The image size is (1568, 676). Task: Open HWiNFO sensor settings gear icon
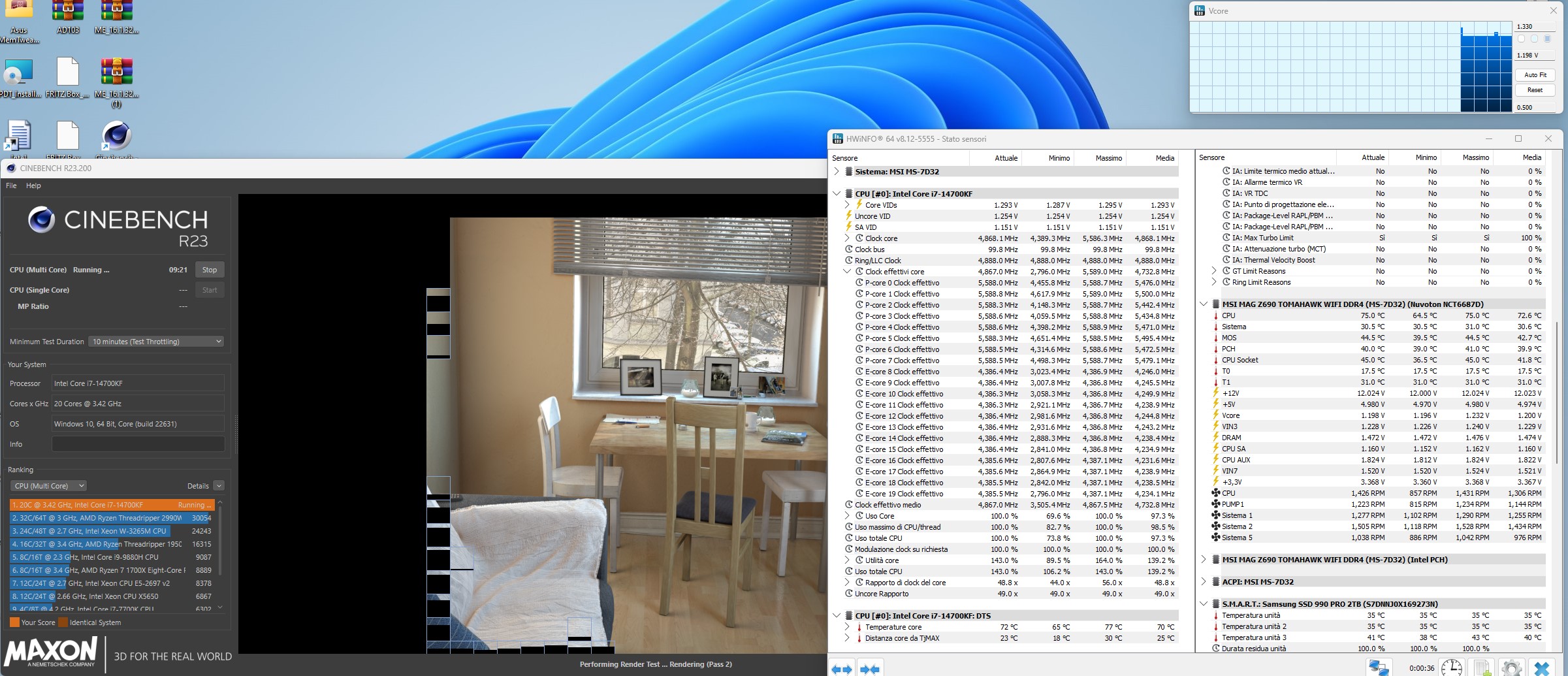[1512, 668]
